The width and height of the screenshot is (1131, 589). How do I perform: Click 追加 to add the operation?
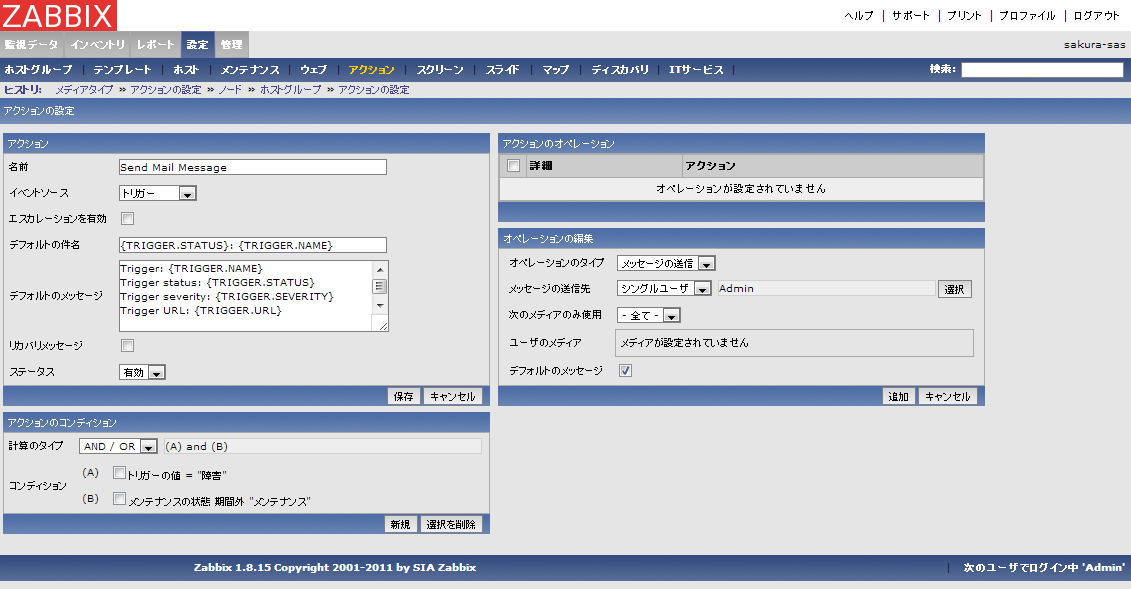[x=898, y=396]
